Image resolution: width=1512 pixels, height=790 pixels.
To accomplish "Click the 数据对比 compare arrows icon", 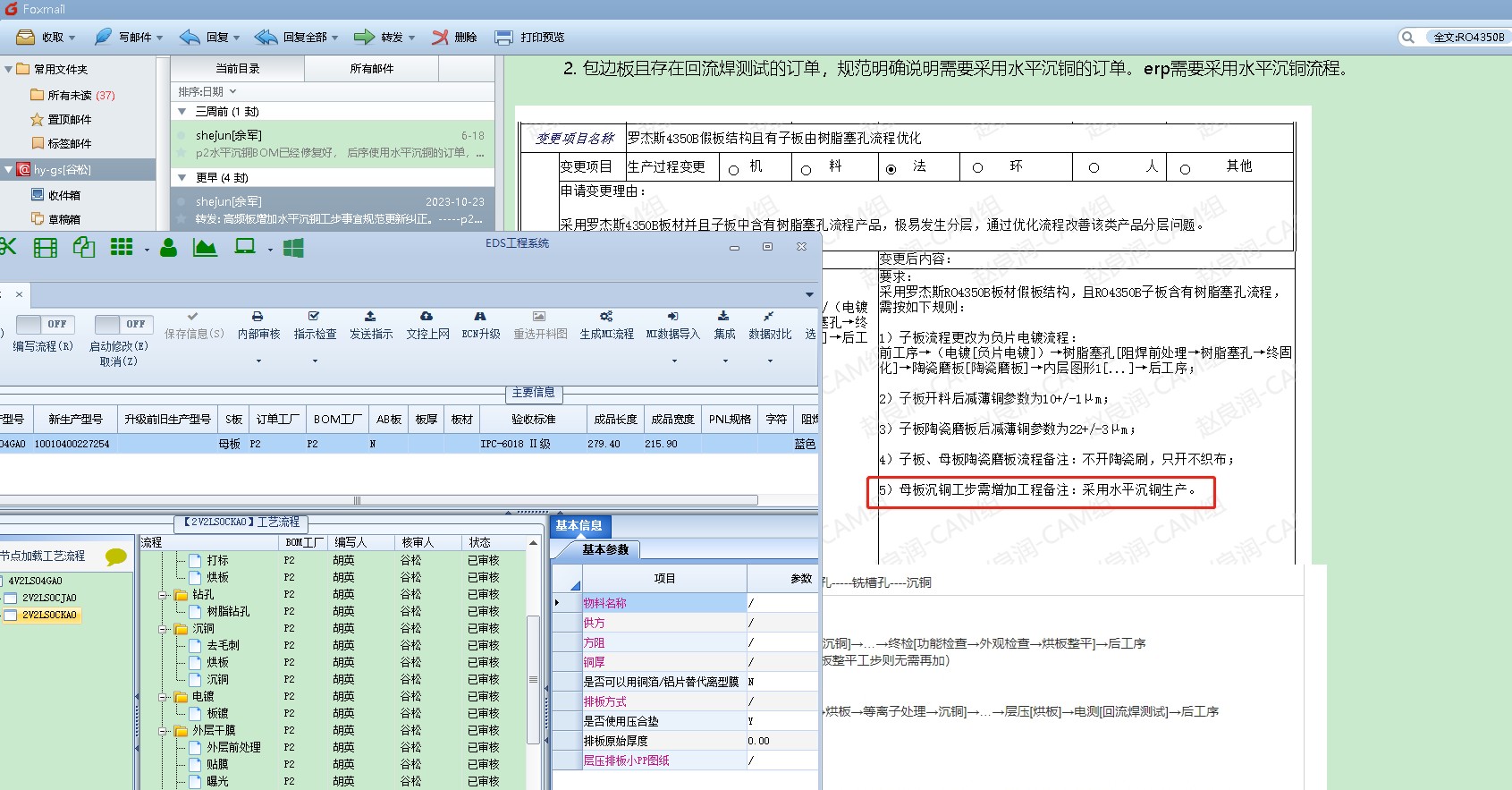I will click(769, 317).
